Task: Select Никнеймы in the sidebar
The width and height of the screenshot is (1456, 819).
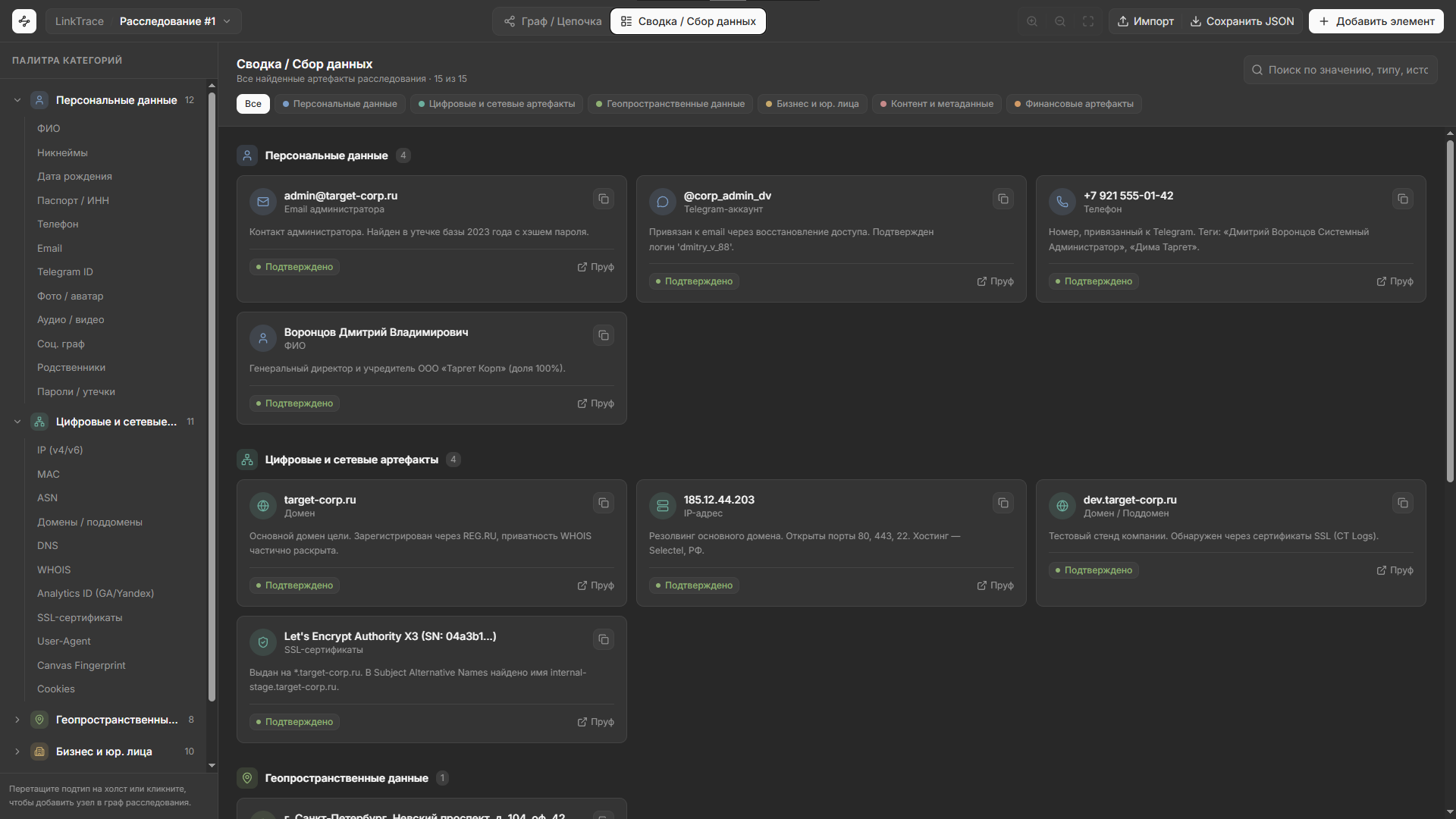Action: click(x=62, y=153)
